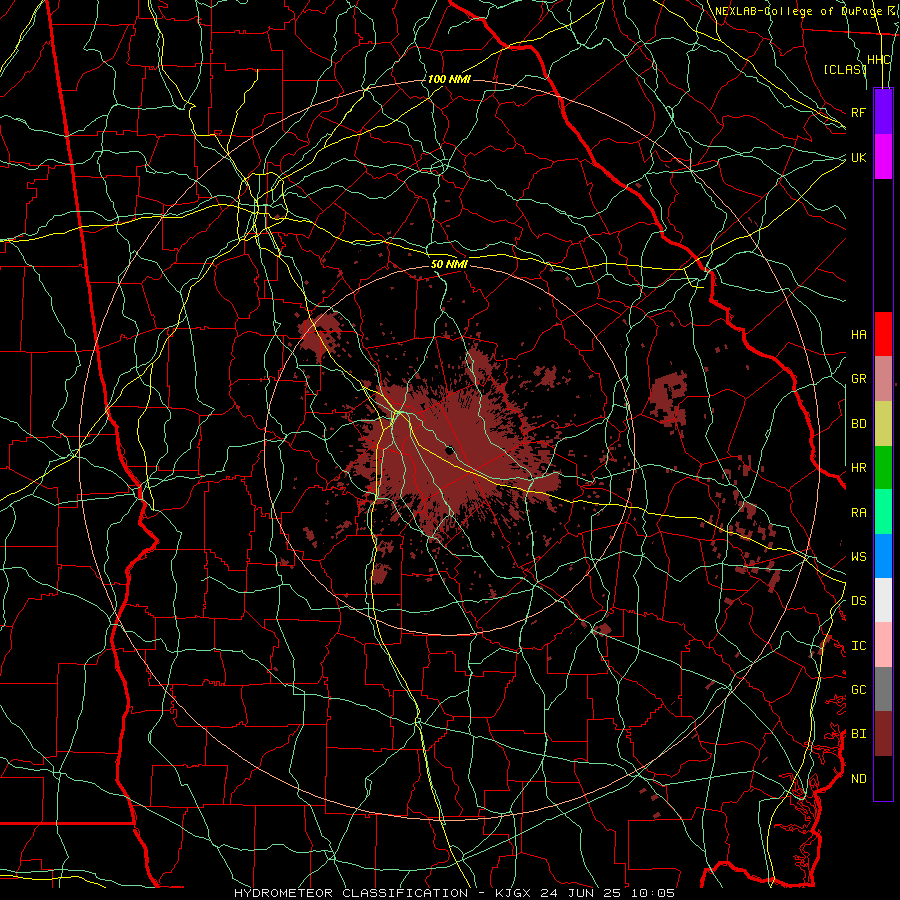Click the [CLAS] units label
This screenshot has height=900, width=900.
point(844,69)
